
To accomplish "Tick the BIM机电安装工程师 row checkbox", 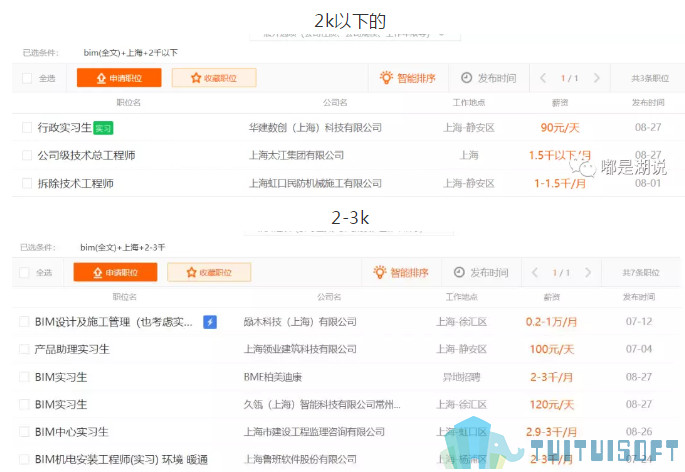I will [24, 459].
